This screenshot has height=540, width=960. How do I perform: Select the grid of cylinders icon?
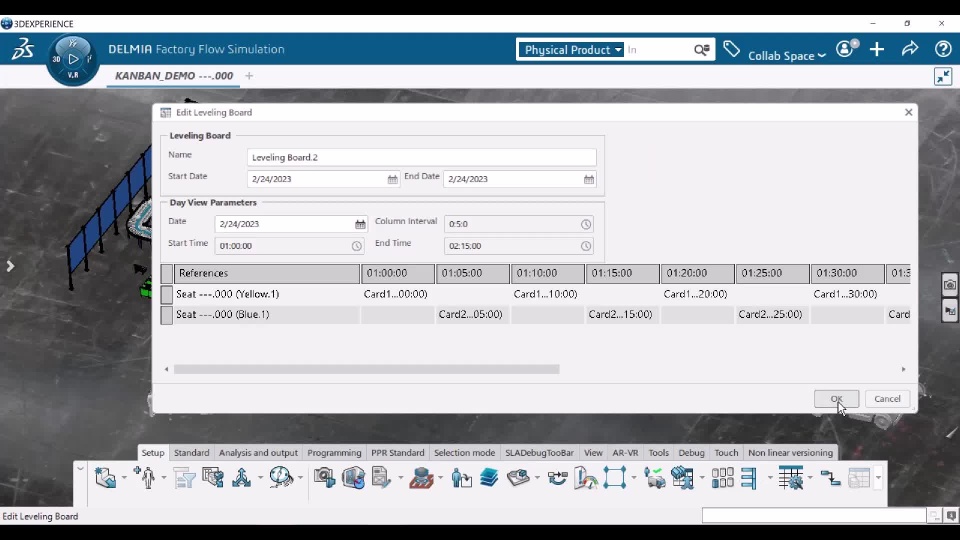tap(722, 478)
